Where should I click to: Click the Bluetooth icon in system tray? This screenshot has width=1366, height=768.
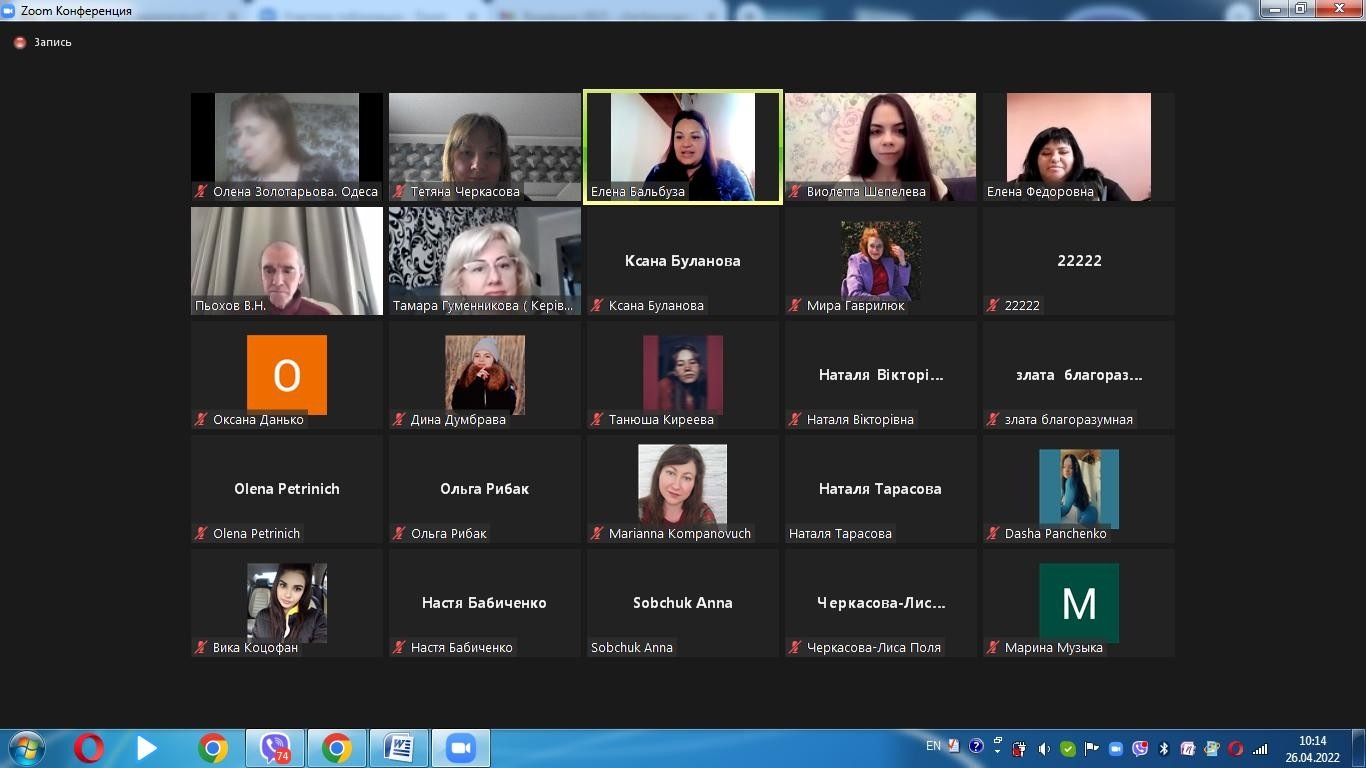1164,748
